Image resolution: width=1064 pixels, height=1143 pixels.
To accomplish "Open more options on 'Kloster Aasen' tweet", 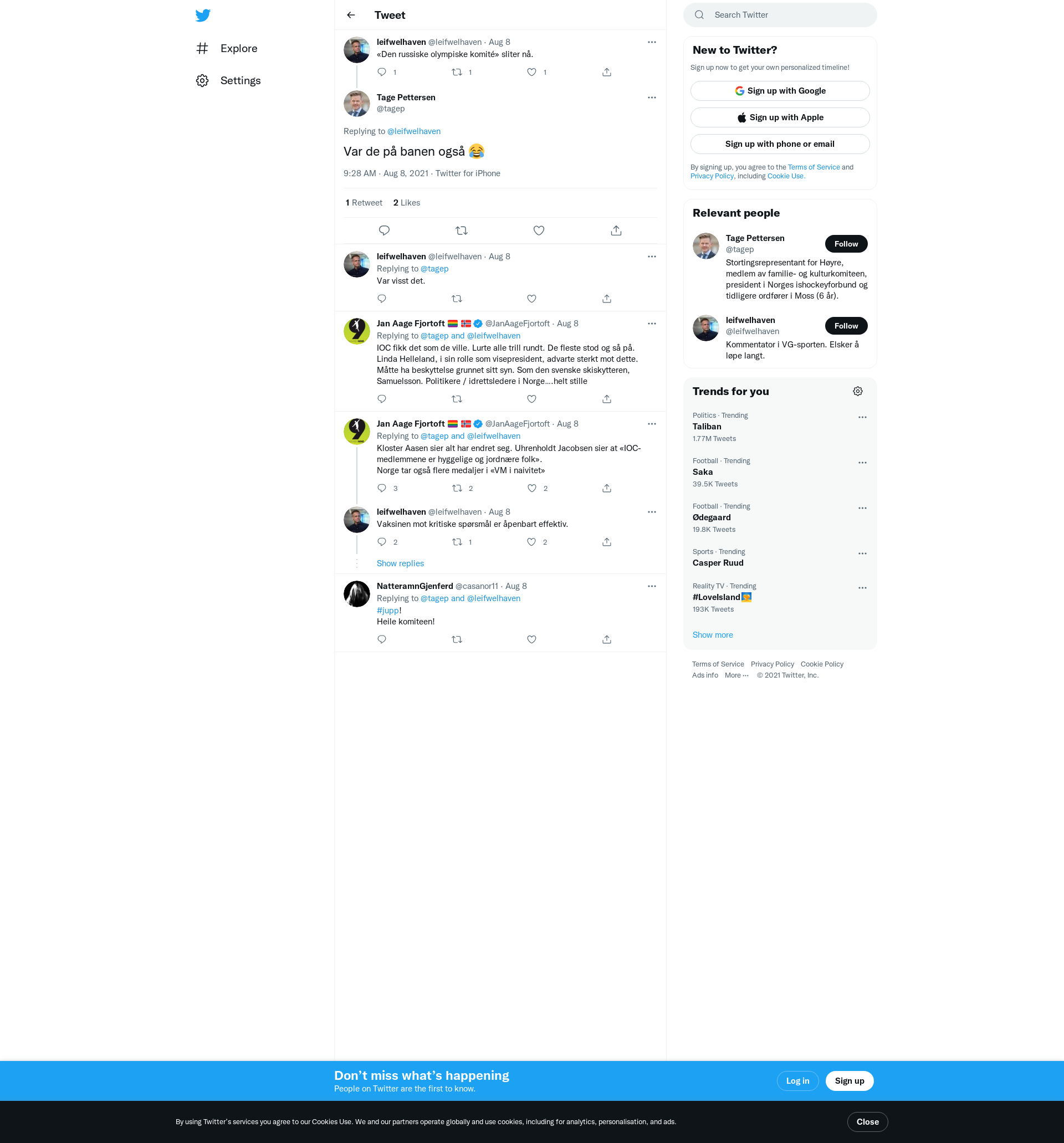I will pos(652,424).
